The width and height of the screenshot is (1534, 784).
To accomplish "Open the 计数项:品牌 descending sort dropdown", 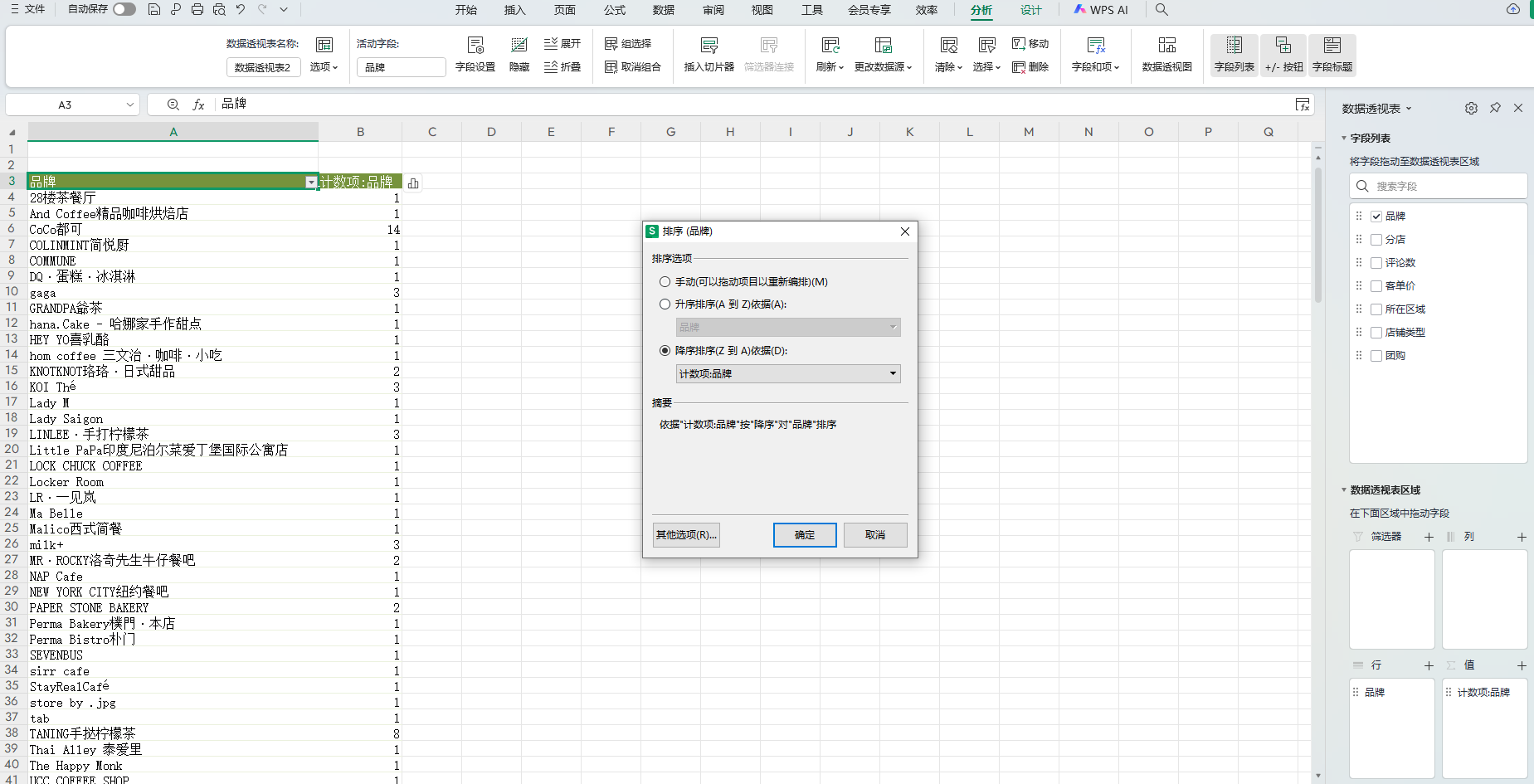I will point(788,374).
